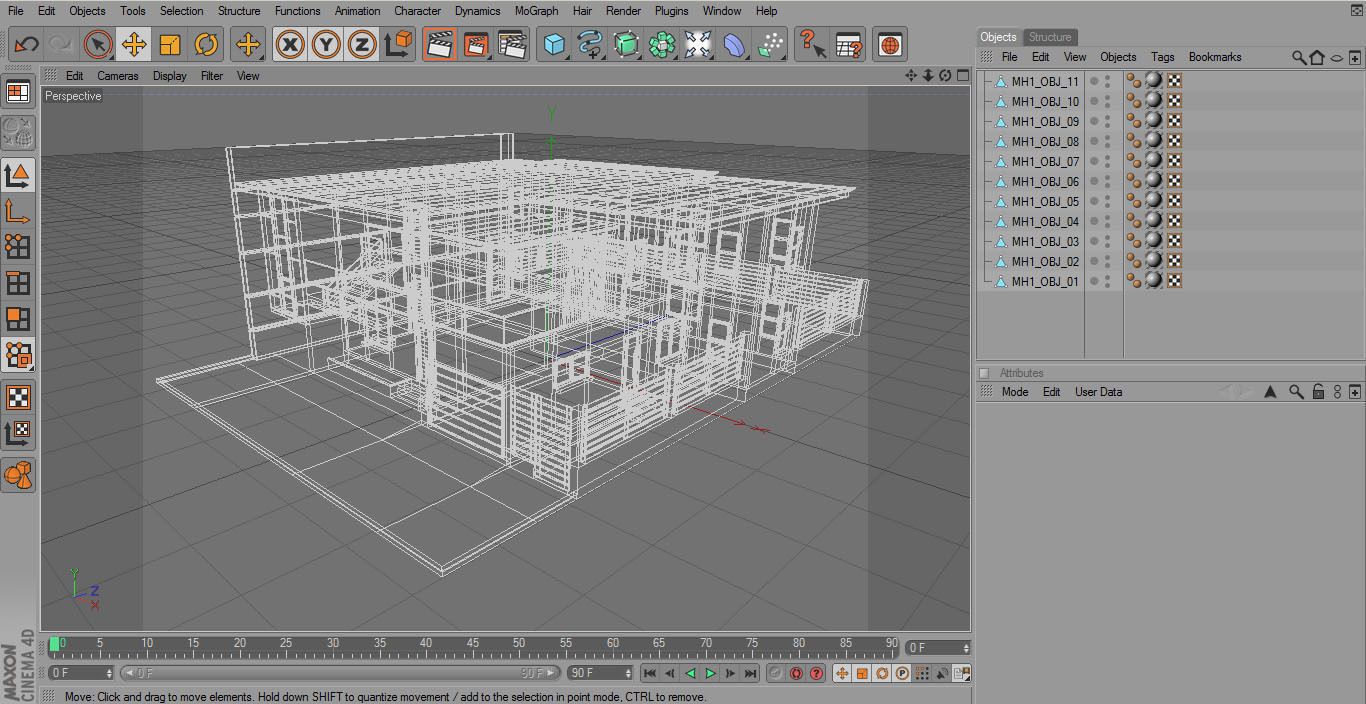Click the end frame 90 F stepper
This screenshot has width=1366, height=704.
(x=629, y=673)
